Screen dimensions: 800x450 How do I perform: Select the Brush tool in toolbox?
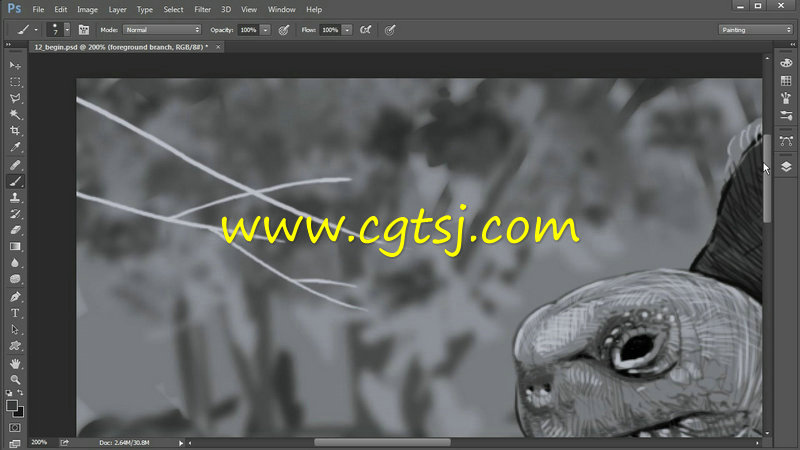click(x=15, y=181)
